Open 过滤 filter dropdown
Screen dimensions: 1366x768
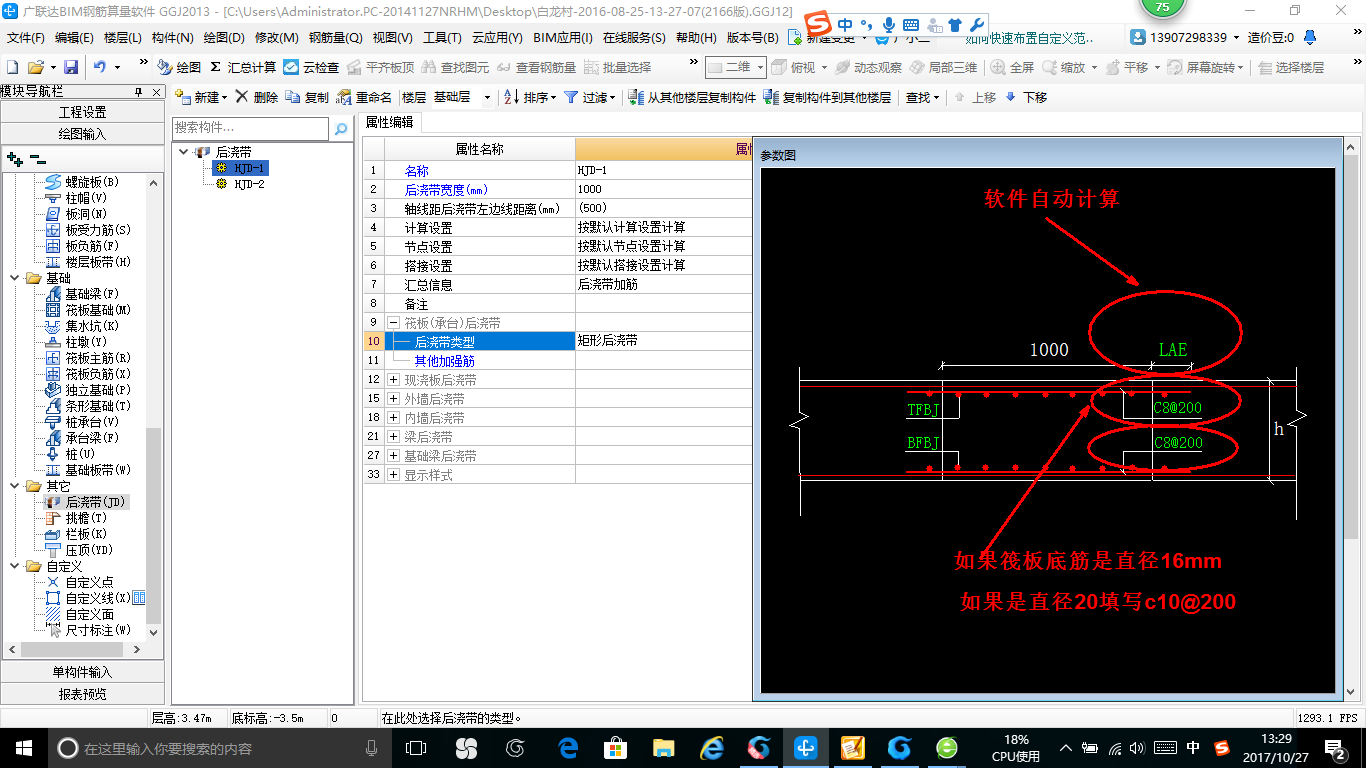pos(590,97)
